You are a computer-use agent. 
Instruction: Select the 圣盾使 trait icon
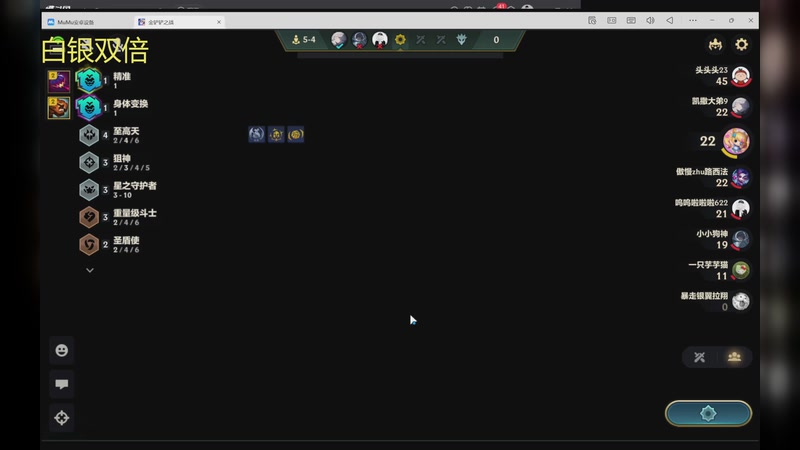(89, 244)
